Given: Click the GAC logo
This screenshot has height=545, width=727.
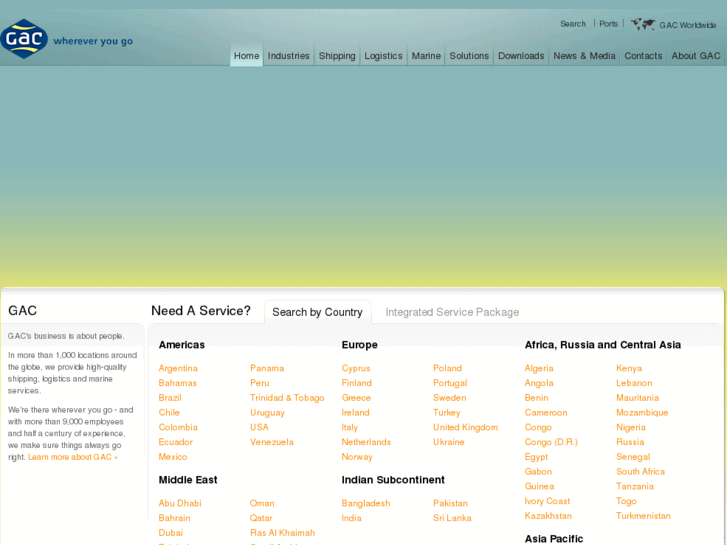Looking at the screenshot, I should click(24, 39).
